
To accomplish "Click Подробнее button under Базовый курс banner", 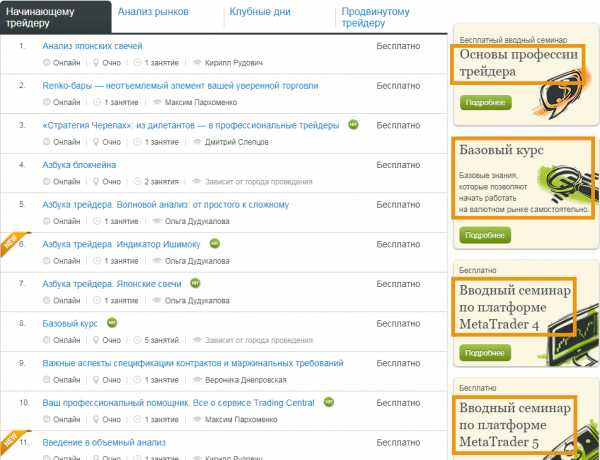I will (485, 235).
